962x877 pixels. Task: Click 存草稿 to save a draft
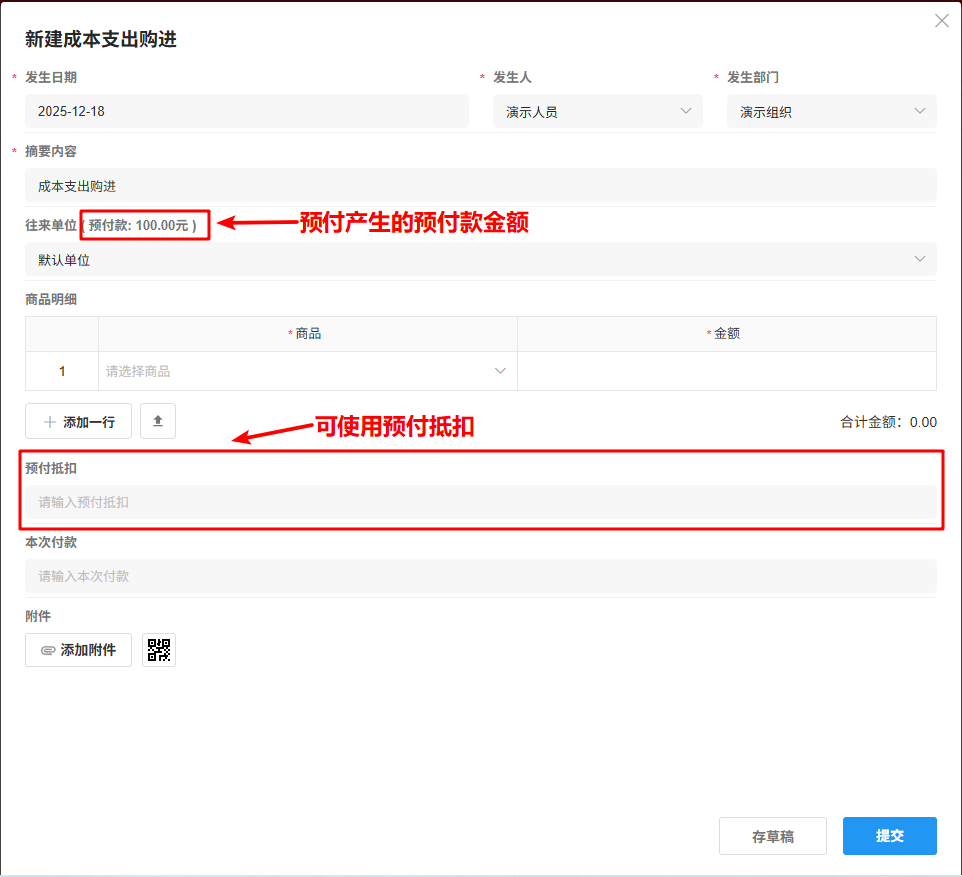772,836
